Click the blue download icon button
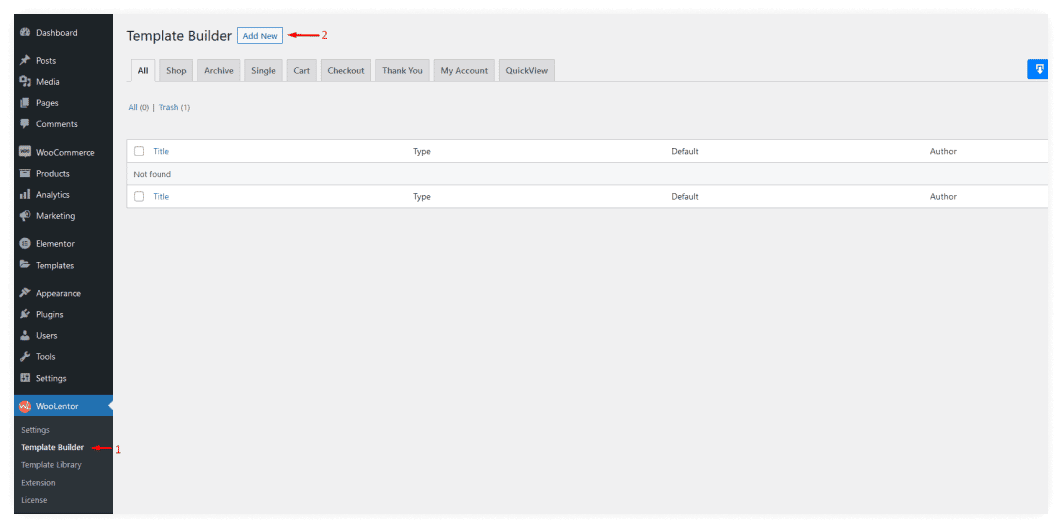This screenshot has height=528, width=1062. pos(1038,69)
